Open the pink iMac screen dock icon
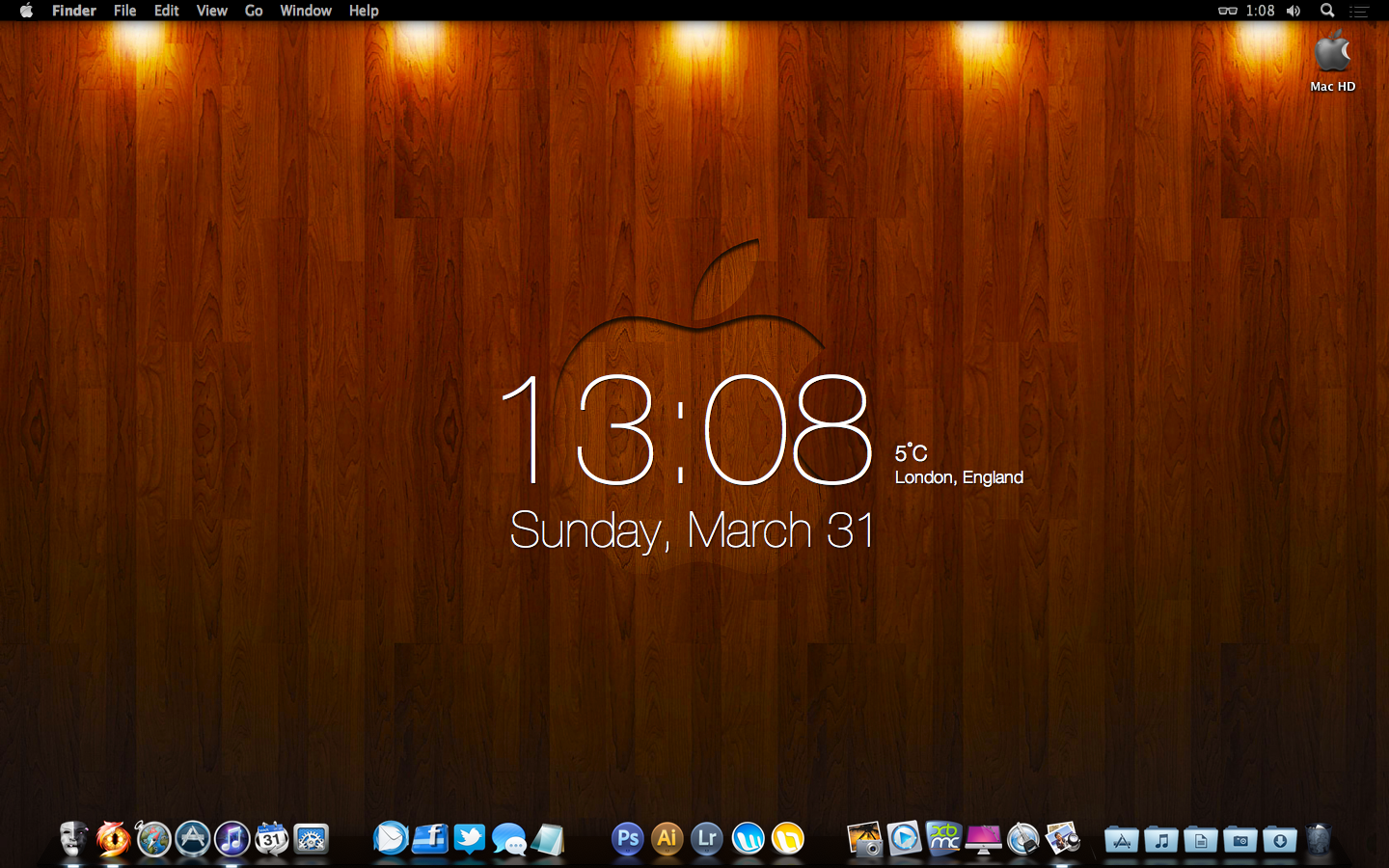Image resolution: width=1389 pixels, height=868 pixels. coord(983,839)
